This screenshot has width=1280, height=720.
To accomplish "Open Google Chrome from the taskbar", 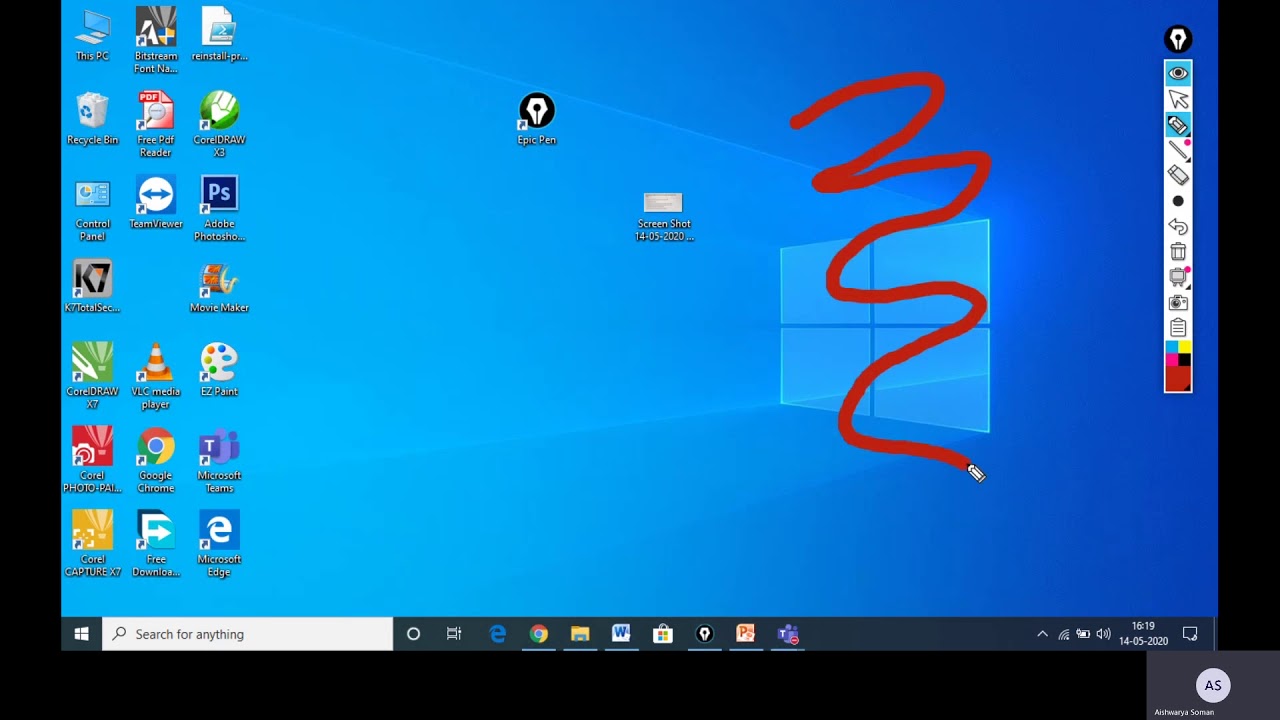I will 539,634.
